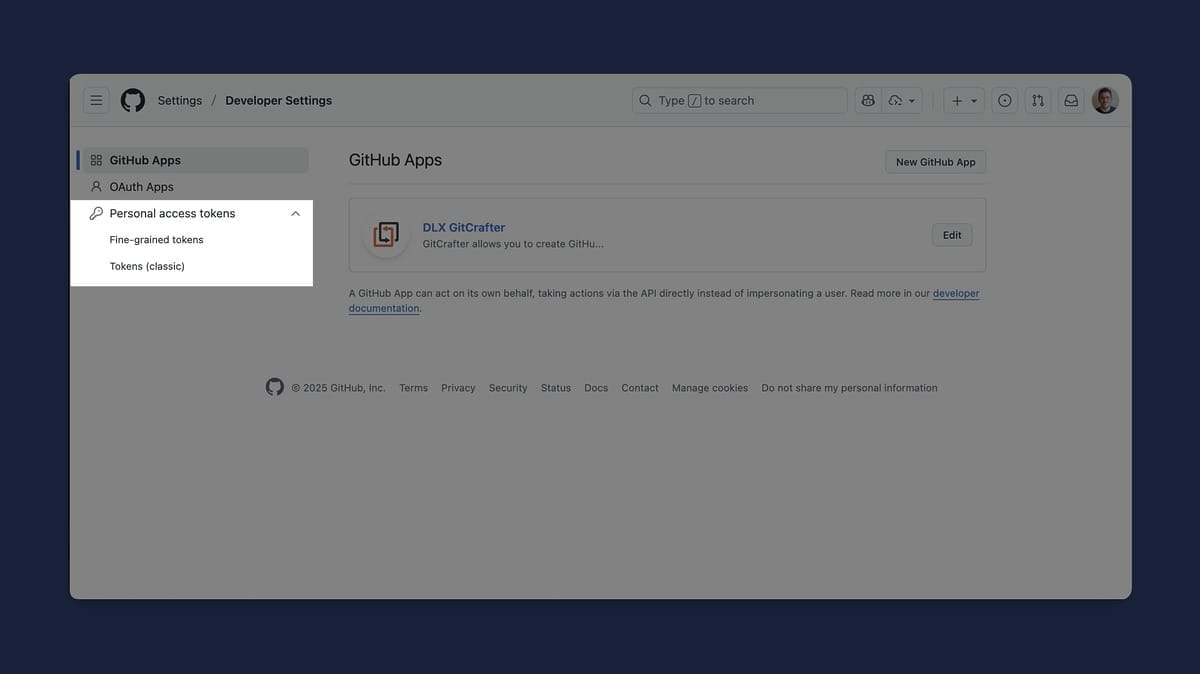Open the Create new plus dropdown
This screenshot has width=1200, height=674.
click(x=964, y=100)
